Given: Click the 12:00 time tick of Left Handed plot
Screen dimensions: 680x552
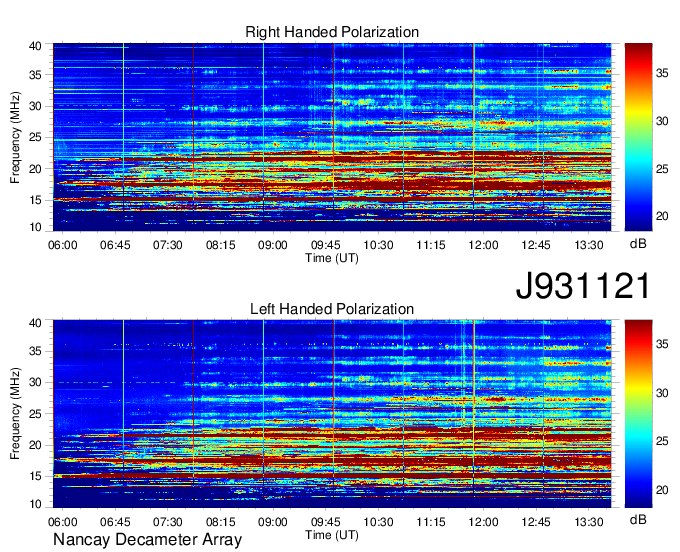Looking at the screenshot, I should [483, 522].
